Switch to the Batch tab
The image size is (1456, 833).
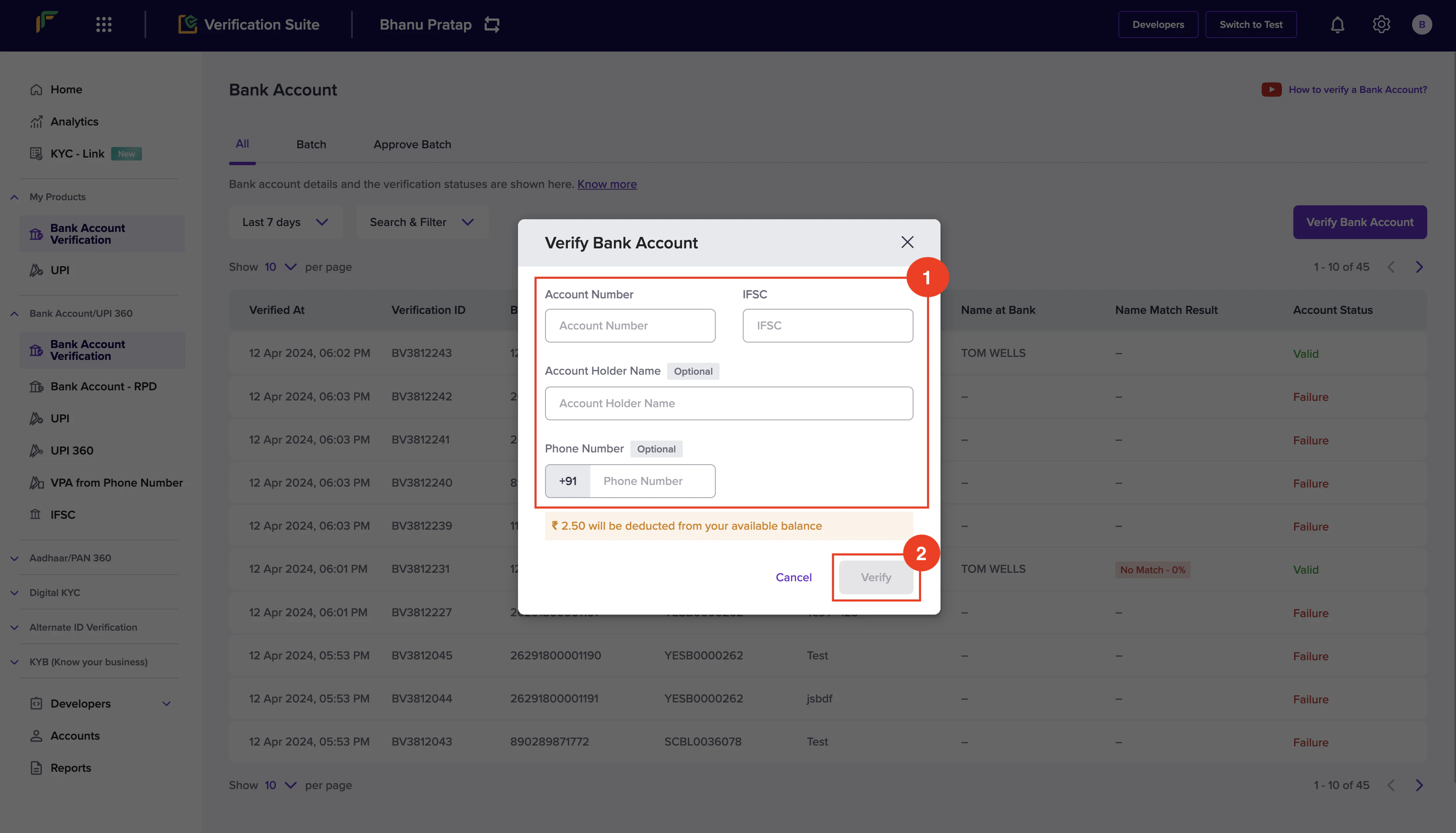311,144
